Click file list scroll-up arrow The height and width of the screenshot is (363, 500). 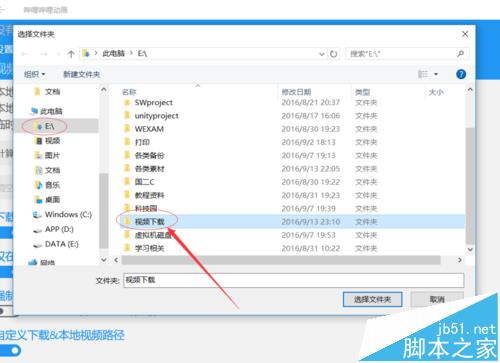point(470,90)
